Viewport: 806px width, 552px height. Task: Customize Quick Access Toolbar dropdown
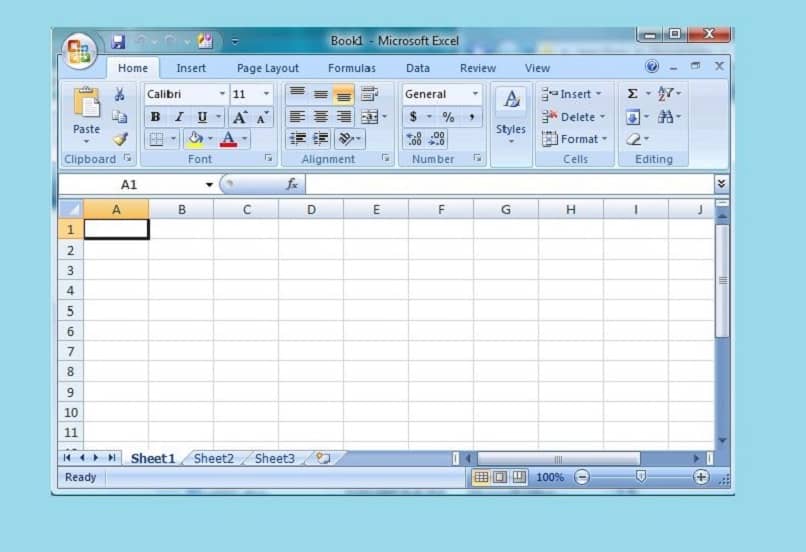tap(235, 41)
